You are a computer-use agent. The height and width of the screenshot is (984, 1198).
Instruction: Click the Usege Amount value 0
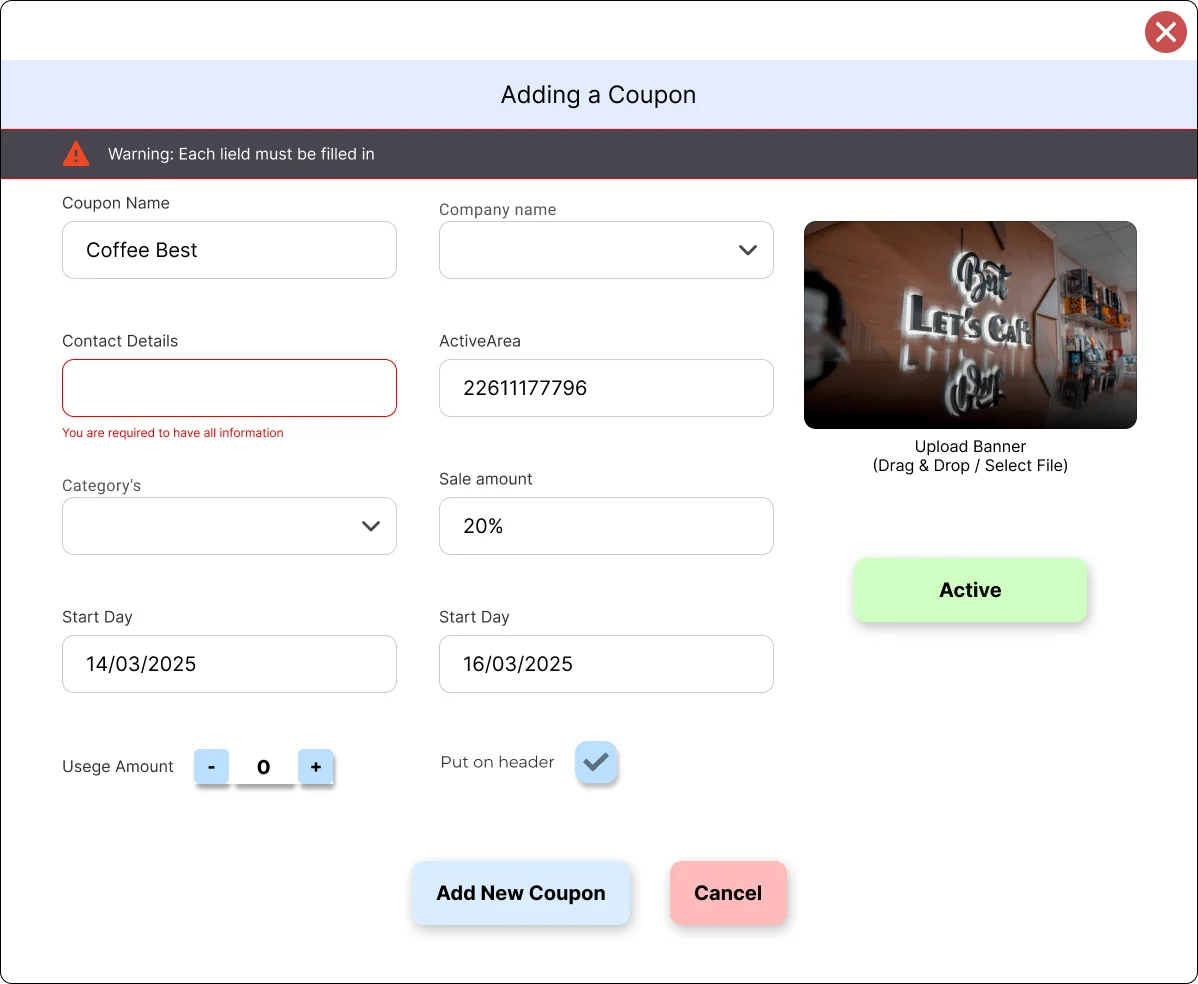264,766
